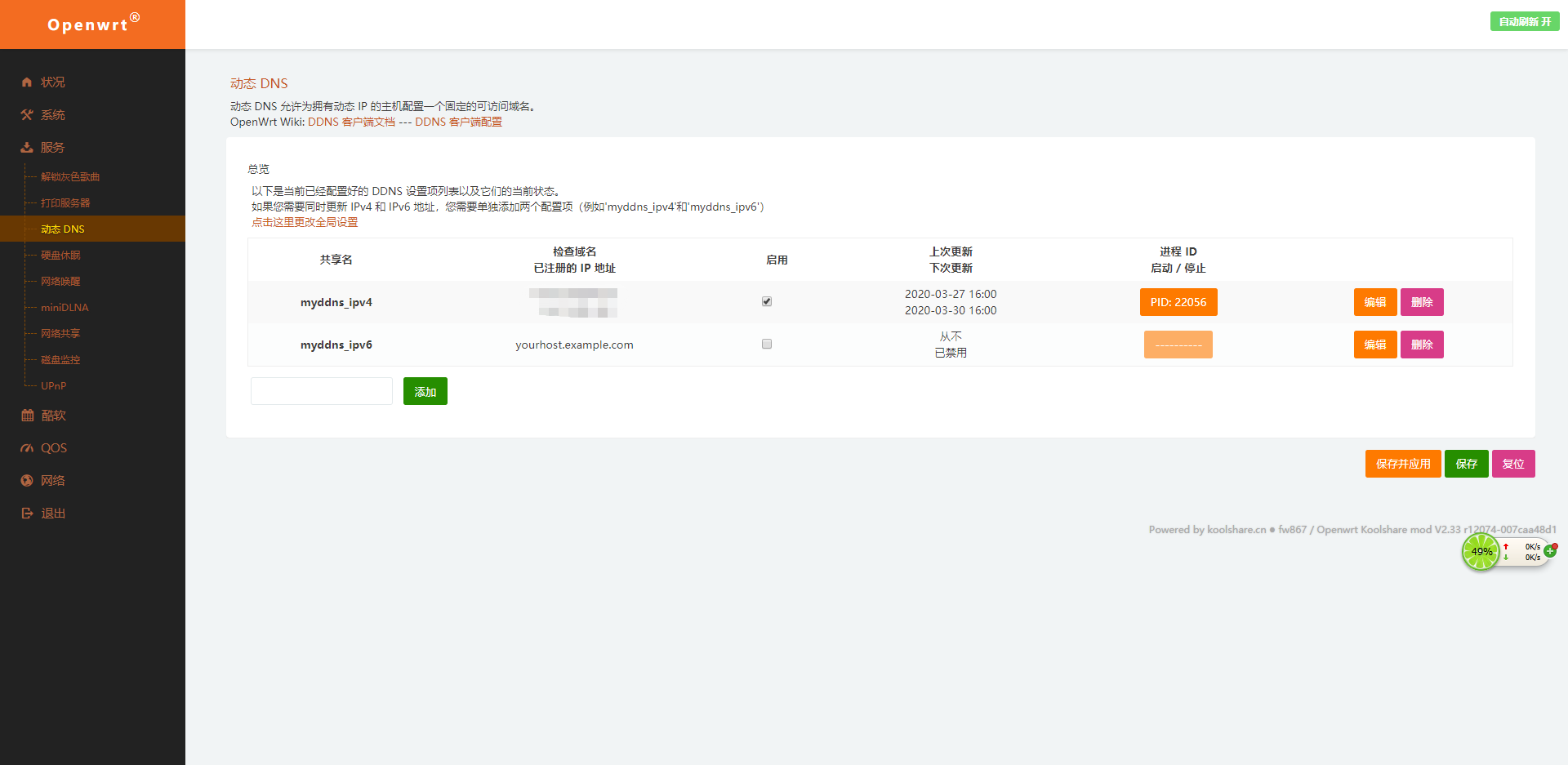Screen dimensions: 1568x765
Task: Enable the myddns_ipv6 checkbox
Action: tap(766, 344)
